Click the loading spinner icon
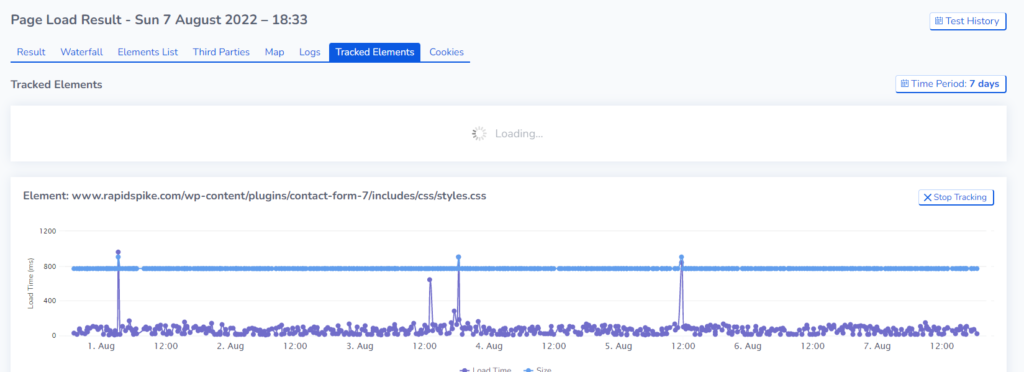Image resolution: width=1024 pixels, height=372 pixels. [x=479, y=134]
